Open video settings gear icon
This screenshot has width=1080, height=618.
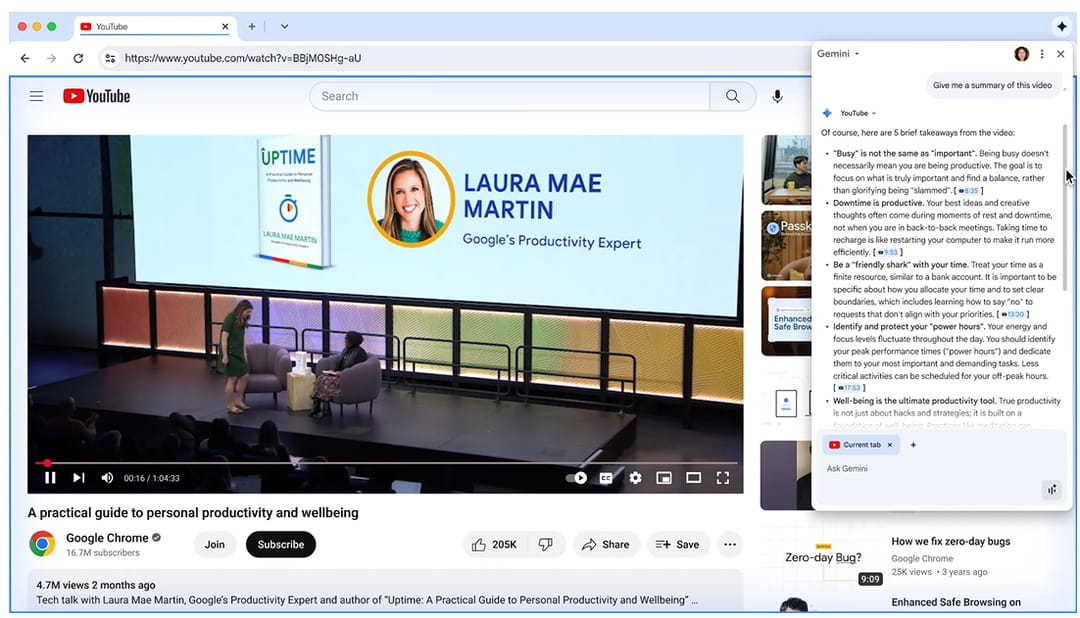tap(635, 478)
